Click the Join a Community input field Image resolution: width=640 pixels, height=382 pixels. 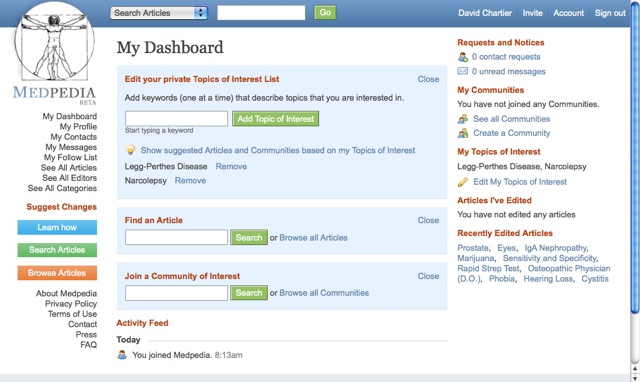coord(176,293)
